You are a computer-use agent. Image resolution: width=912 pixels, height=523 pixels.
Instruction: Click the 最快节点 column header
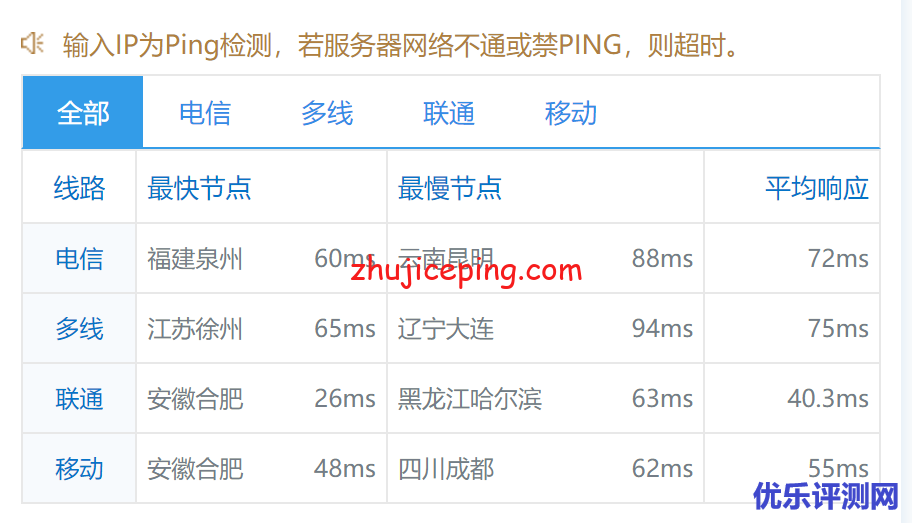pyautogui.click(x=200, y=188)
